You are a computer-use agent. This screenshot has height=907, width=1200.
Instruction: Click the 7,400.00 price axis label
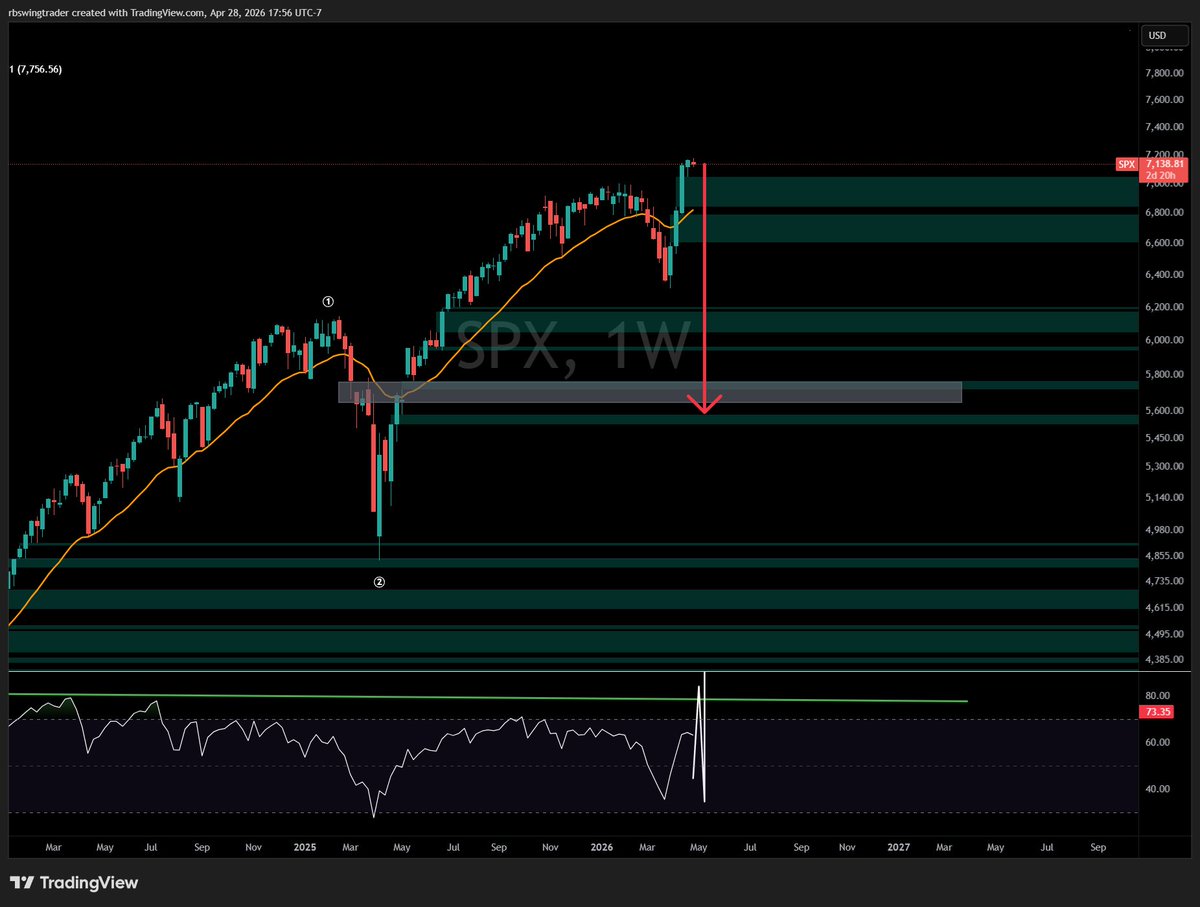click(x=1166, y=127)
